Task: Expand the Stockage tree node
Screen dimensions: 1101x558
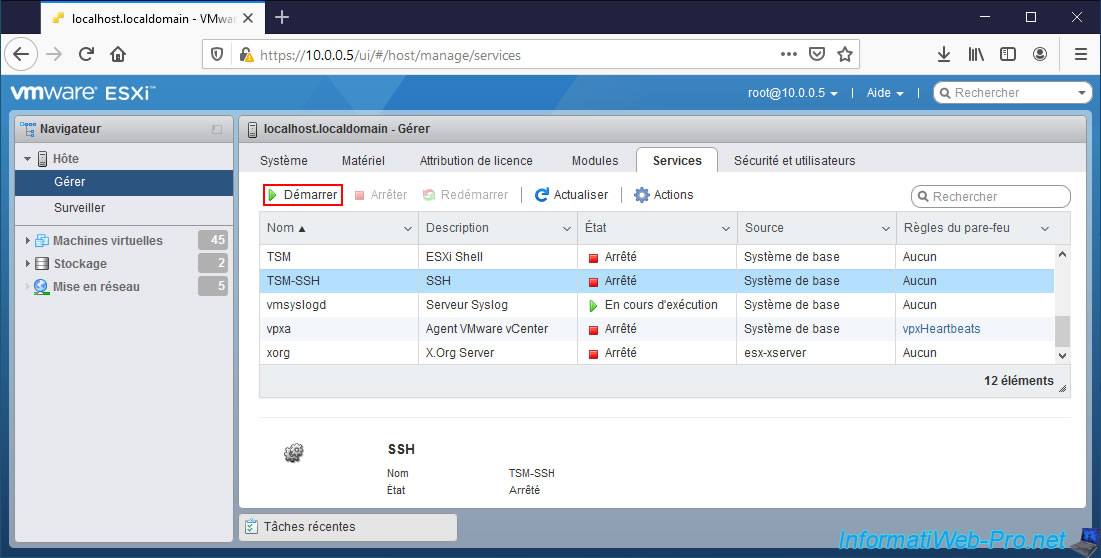Action: pos(27,264)
